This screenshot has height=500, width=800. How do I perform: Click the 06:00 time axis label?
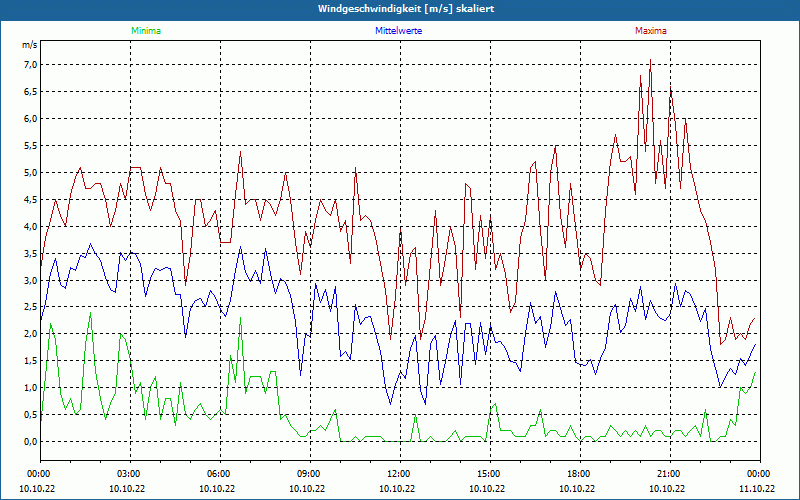(x=217, y=474)
